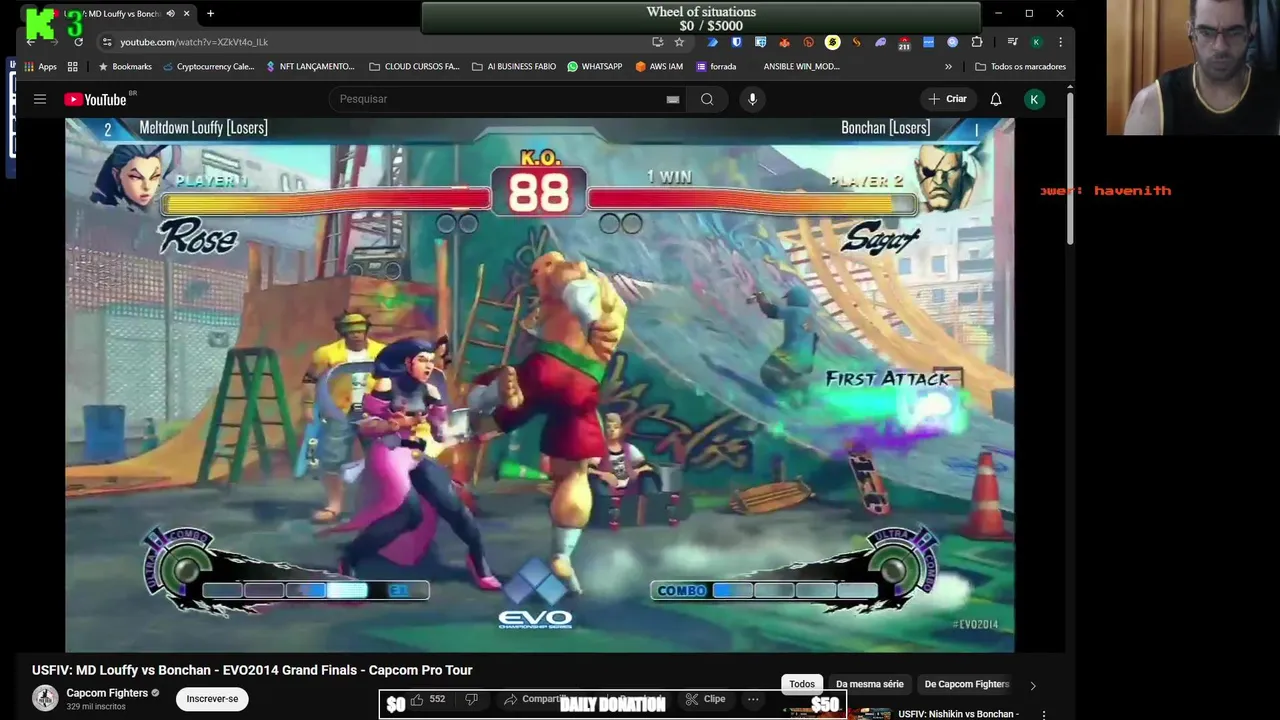Click the search magnifier button
The image size is (1280, 720).
point(707,99)
